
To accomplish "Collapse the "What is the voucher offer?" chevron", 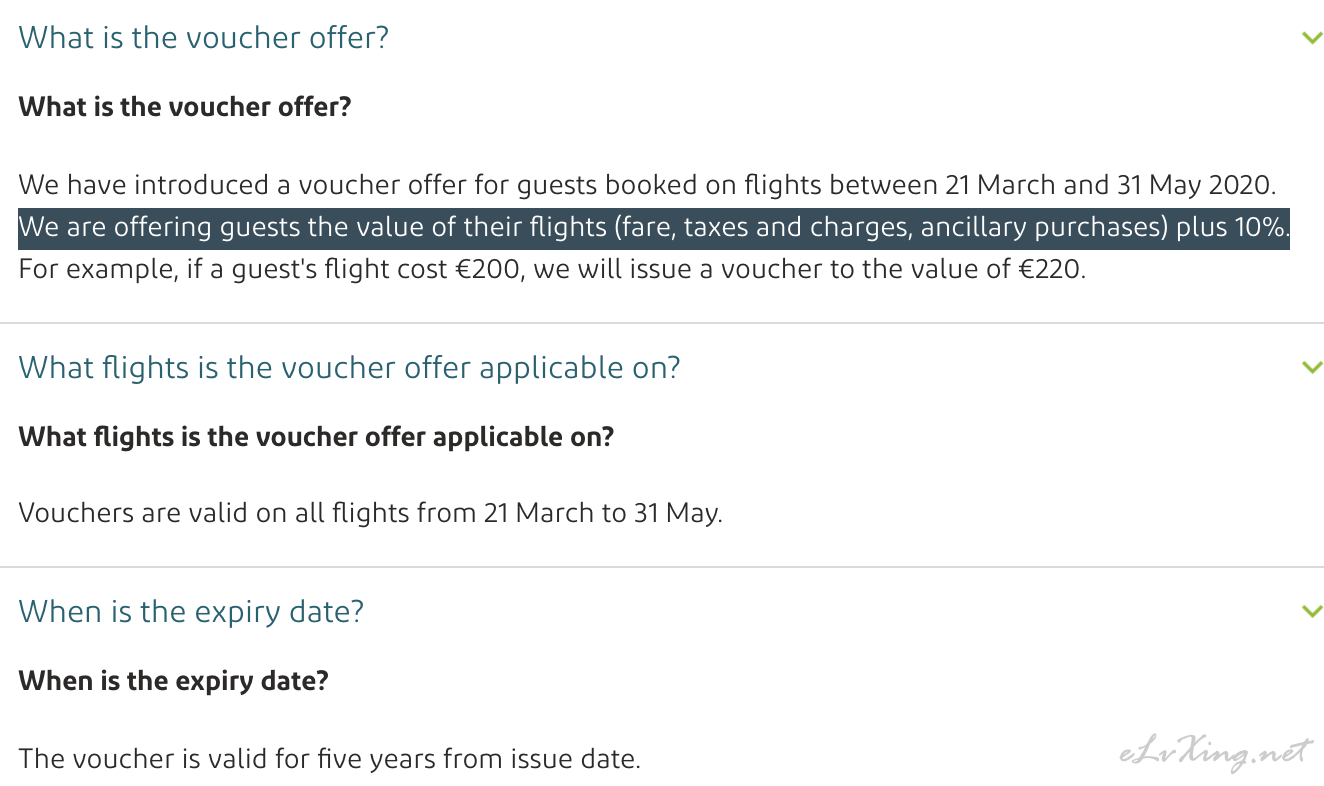I will [1312, 38].
